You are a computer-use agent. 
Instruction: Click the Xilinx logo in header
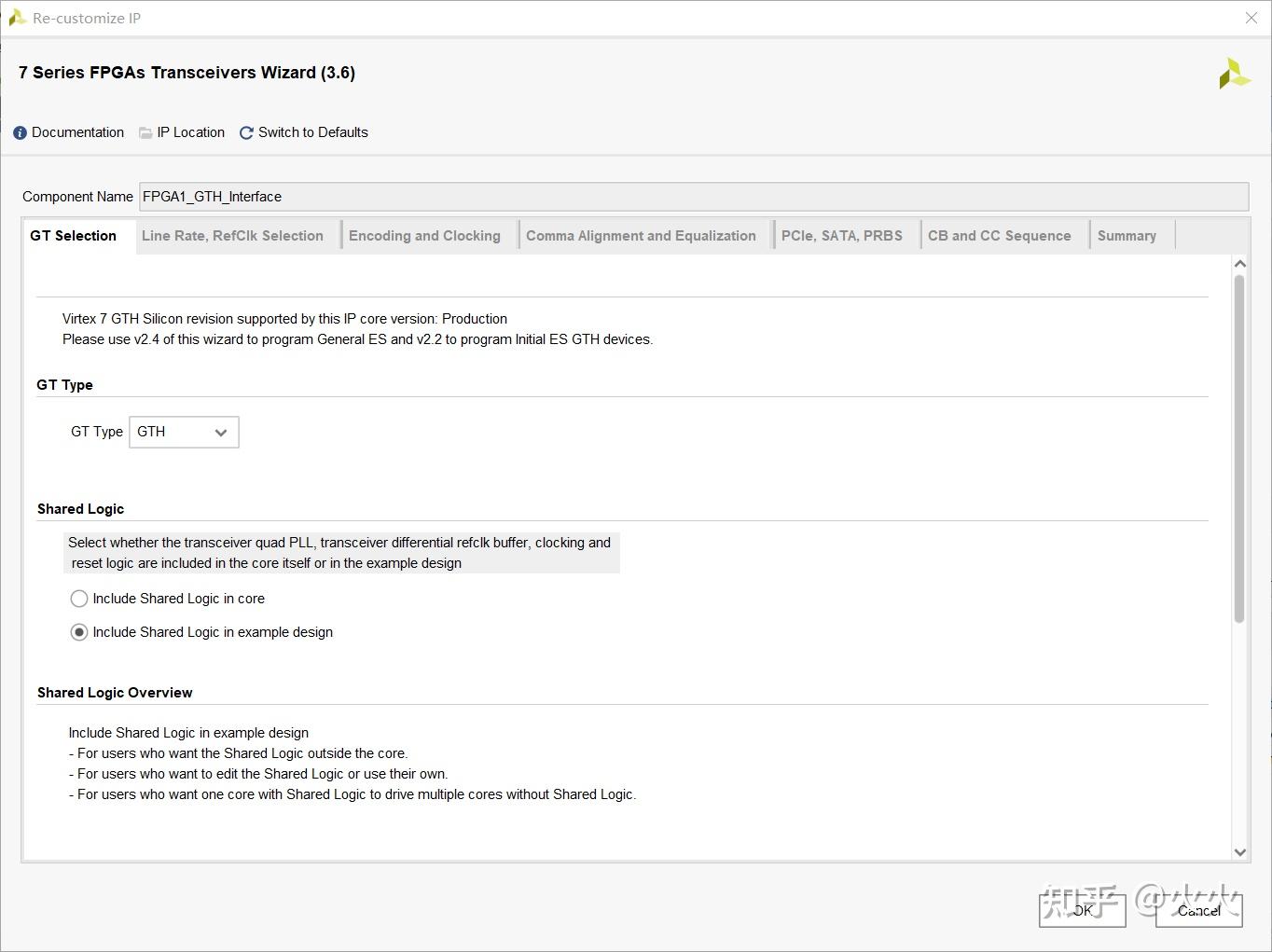[x=1234, y=74]
